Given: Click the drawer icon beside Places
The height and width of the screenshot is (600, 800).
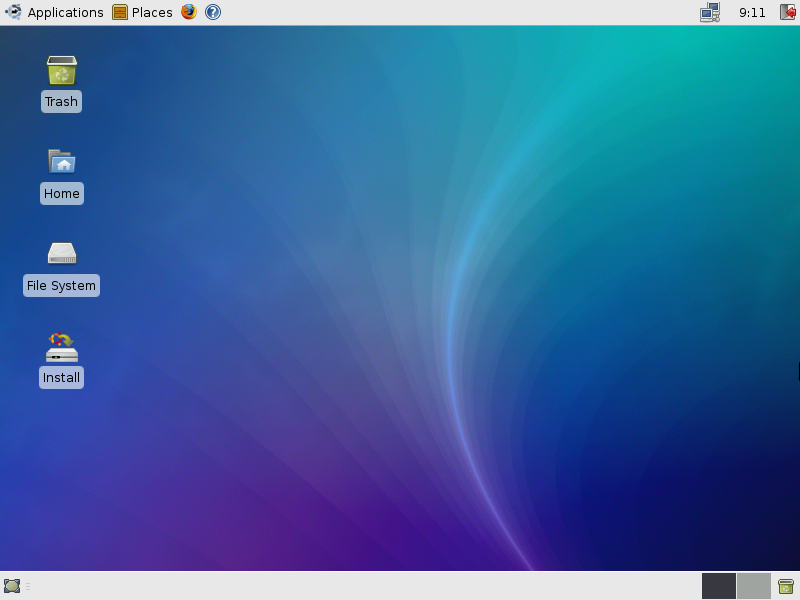Looking at the screenshot, I should 120,12.
